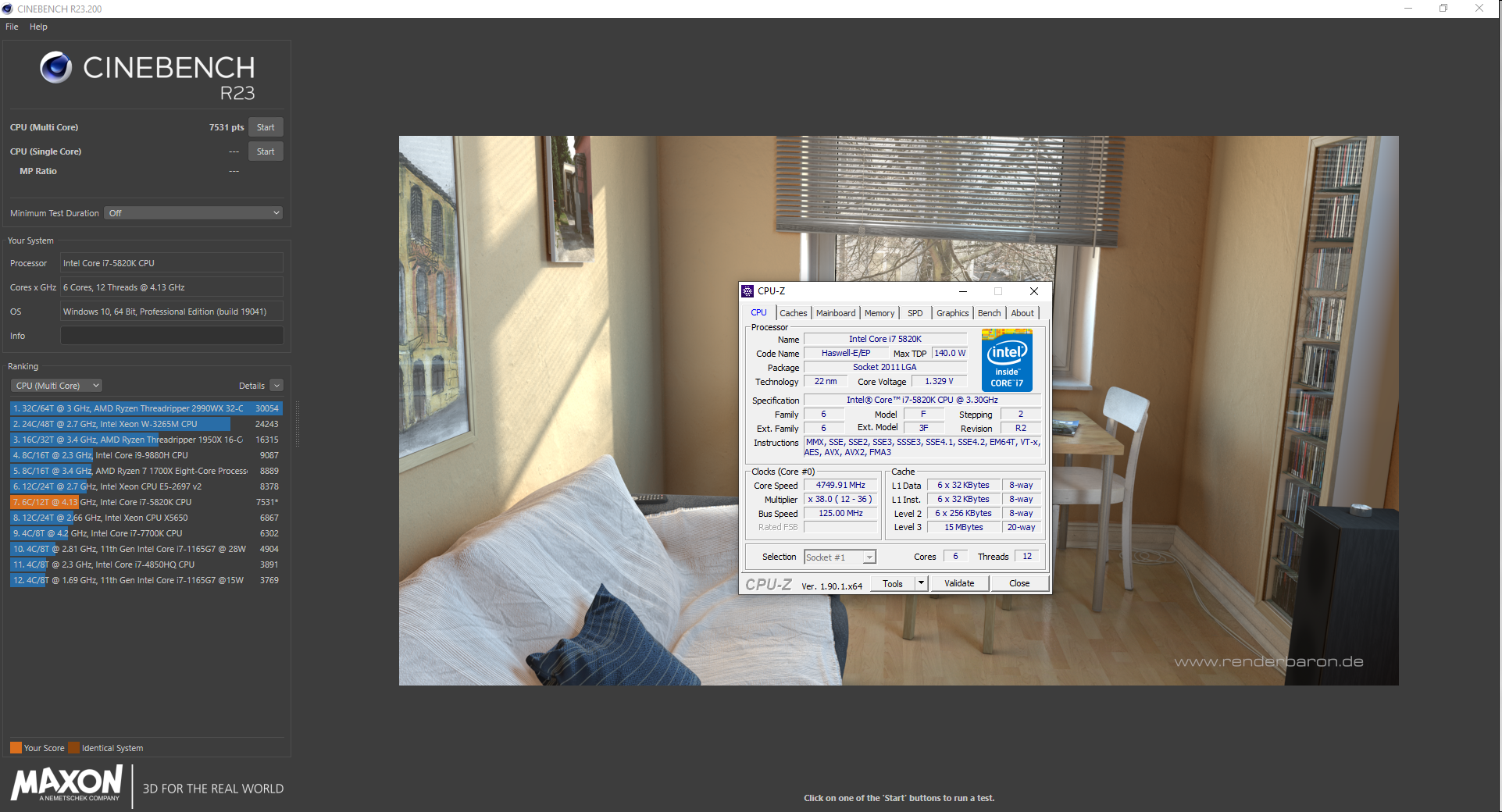Image resolution: width=1502 pixels, height=812 pixels.
Task: Start the CPU Single Core test
Action: tap(266, 151)
